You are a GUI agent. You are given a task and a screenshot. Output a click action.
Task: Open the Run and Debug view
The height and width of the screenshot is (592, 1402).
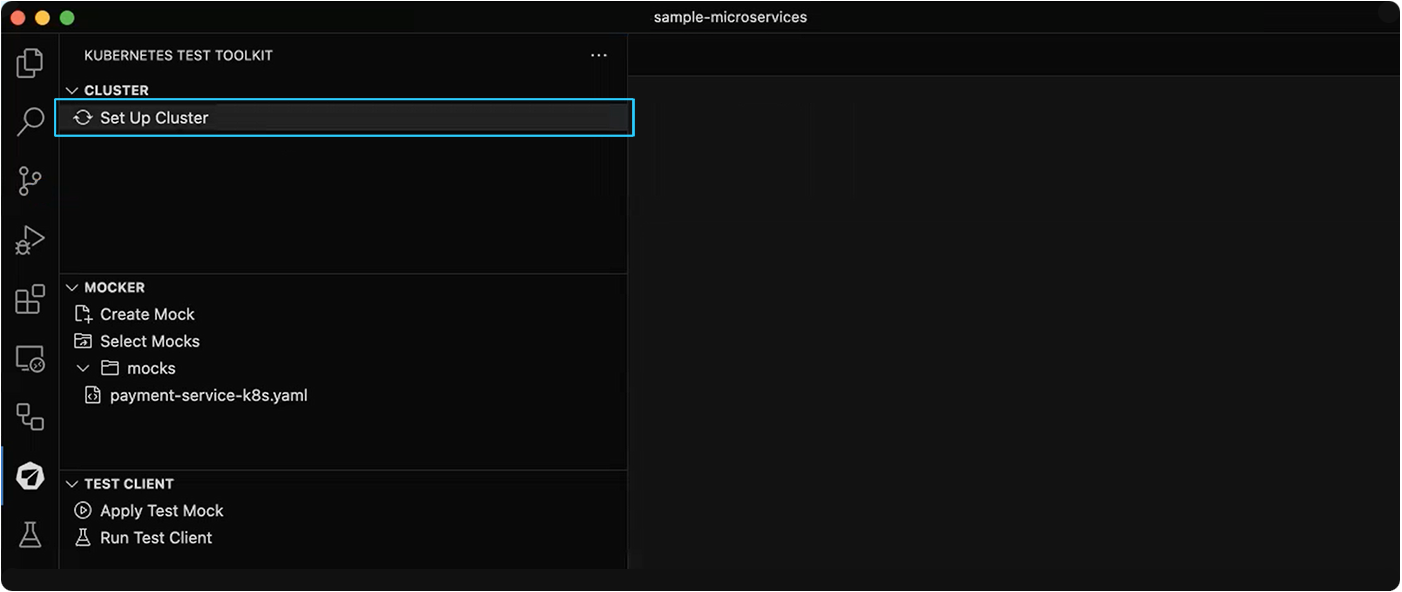30,239
